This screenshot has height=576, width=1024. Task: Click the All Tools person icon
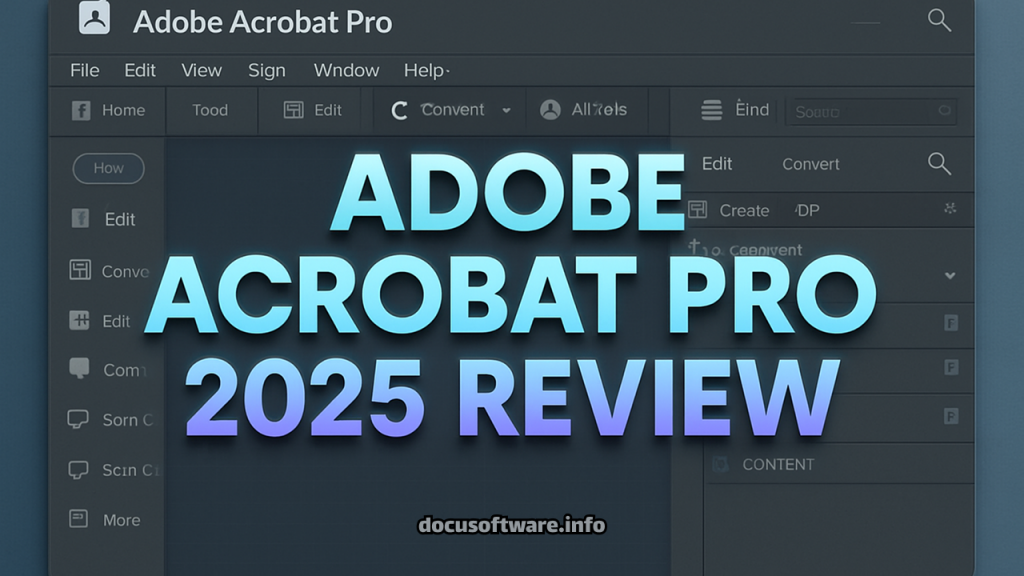(550, 111)
